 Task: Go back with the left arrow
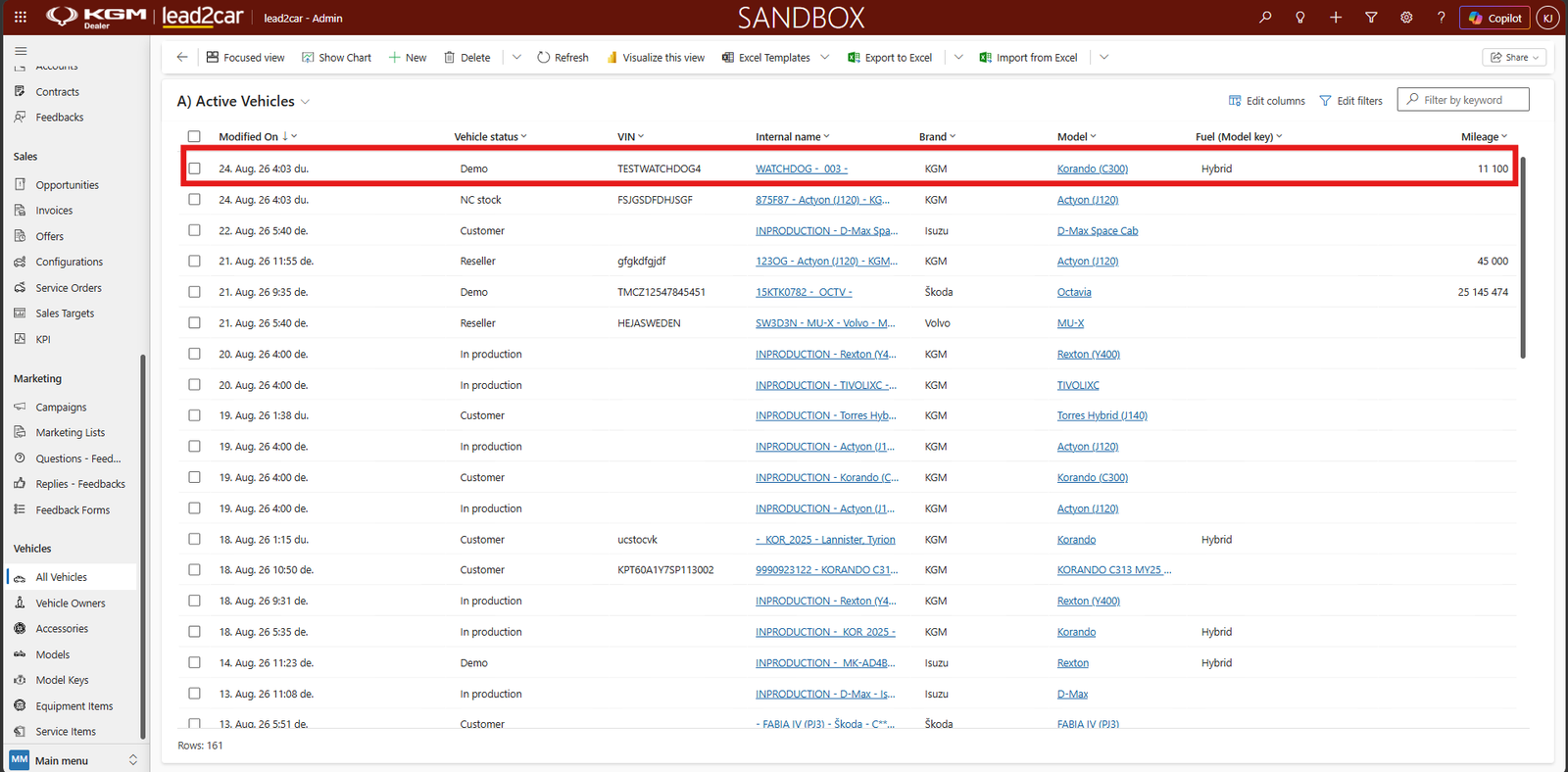[182, 57]
